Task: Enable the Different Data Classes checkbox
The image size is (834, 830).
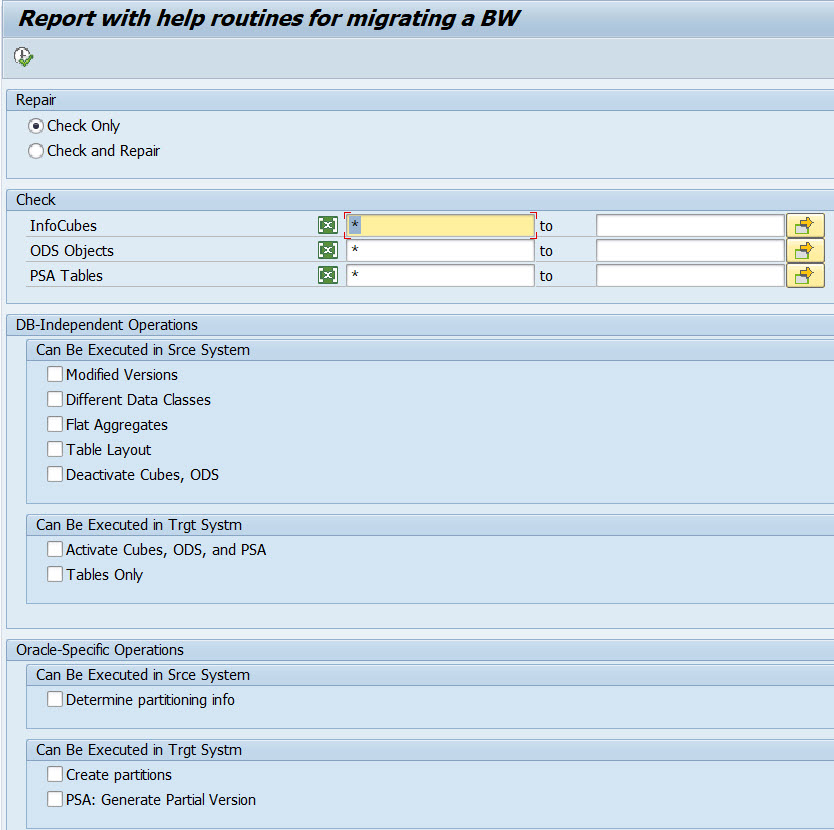Action: click(x=55, y=399)
